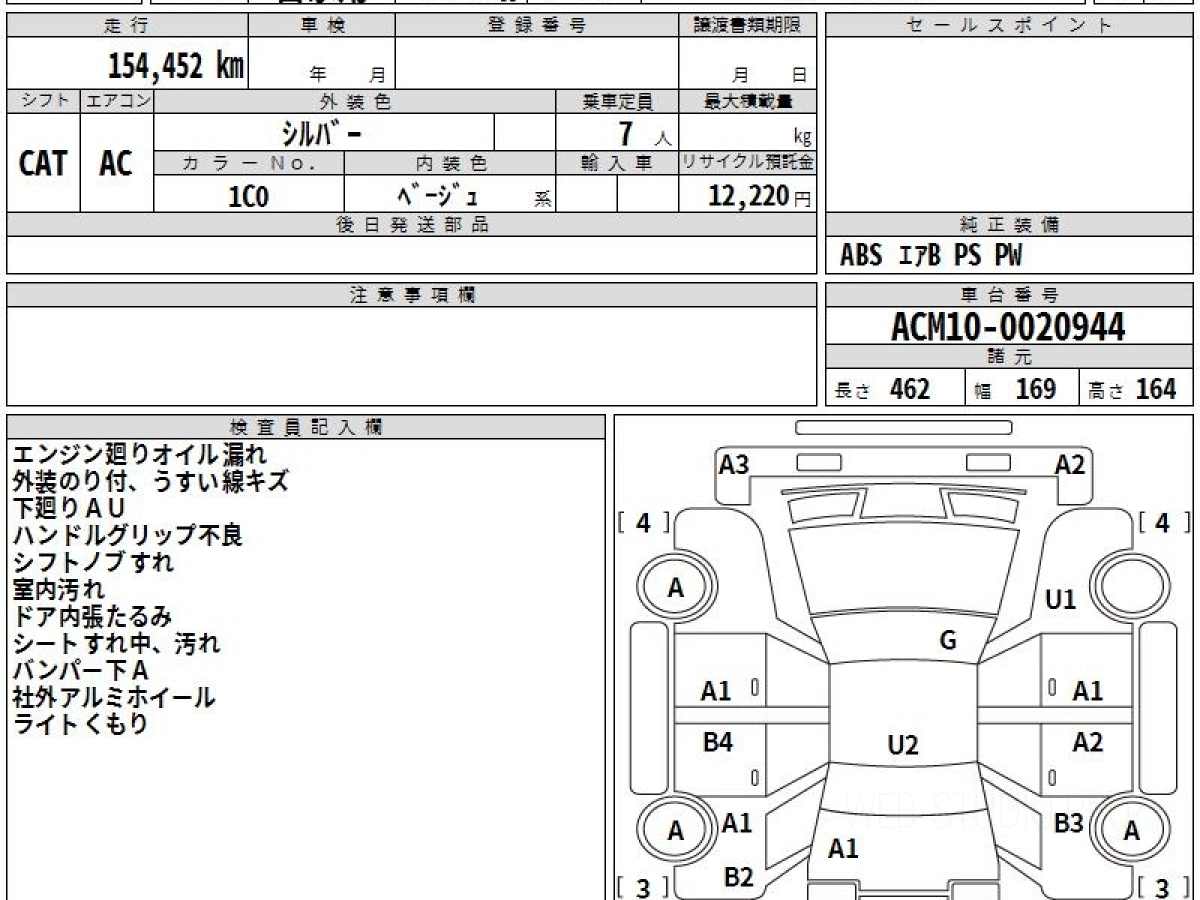1200x900 pixels.
Task: Click the カラーNo. label
Action: coord(249,163)
